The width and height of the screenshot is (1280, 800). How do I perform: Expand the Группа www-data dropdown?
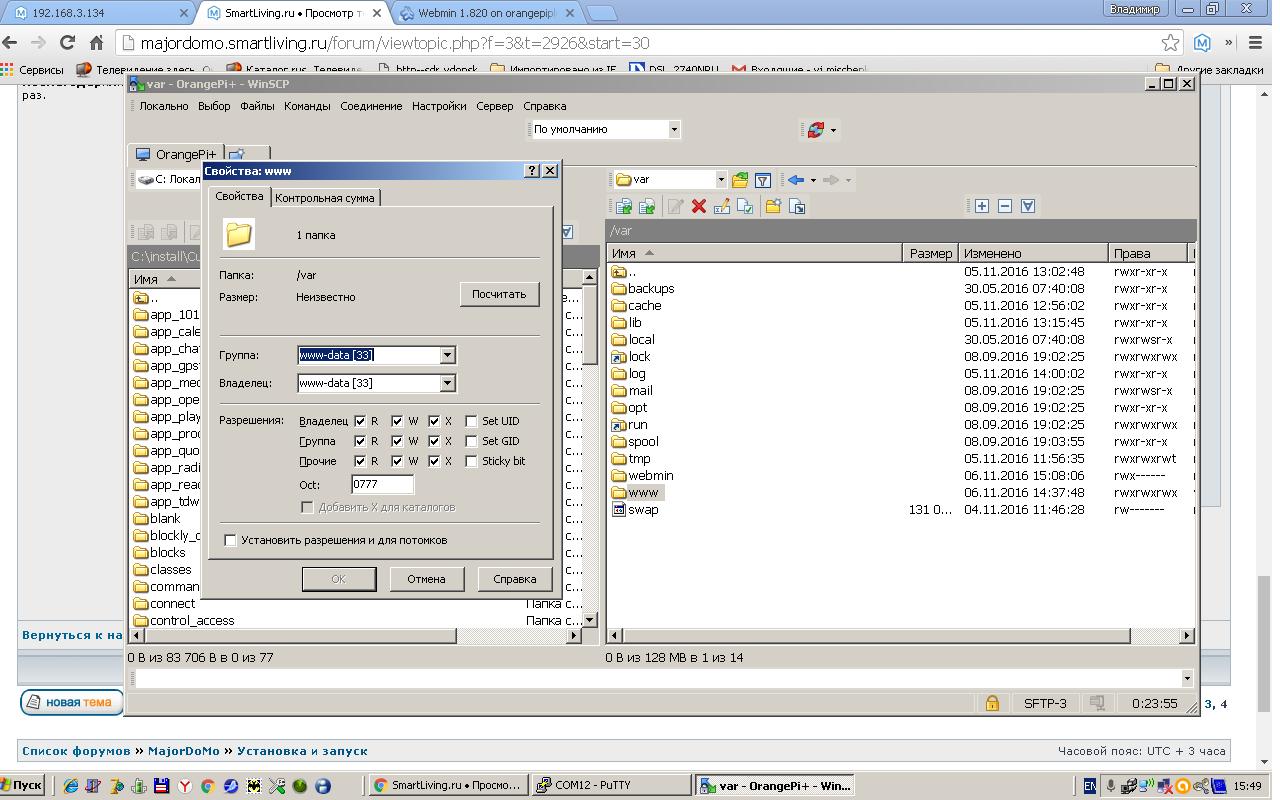[447, 355]
